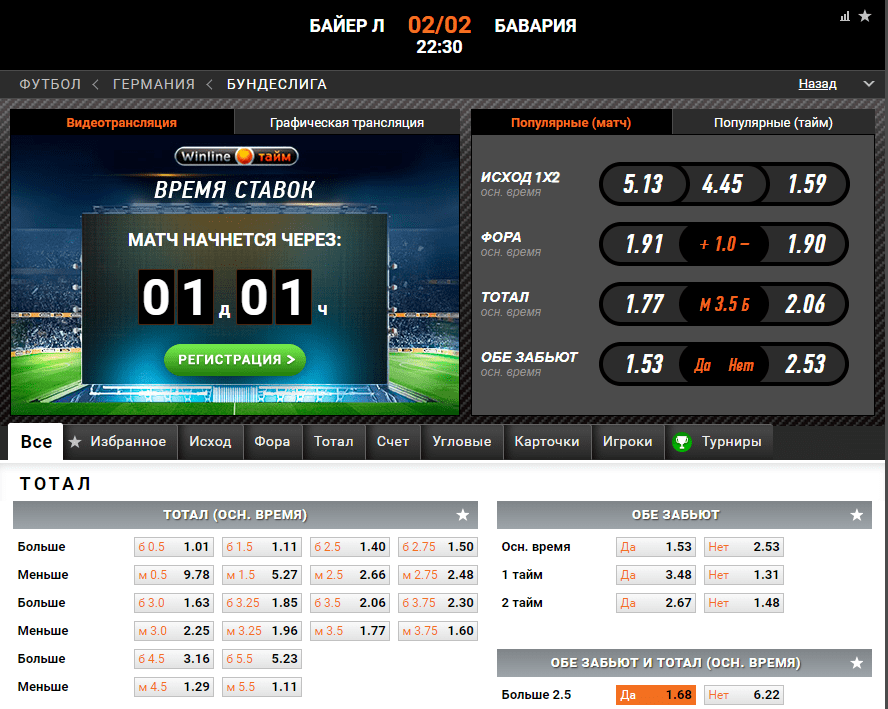Toggle the Да 1.68 bet for Больше 2.5
This screenshot has height=709, width=888.
pyautogui.click(x=655, y=695)
